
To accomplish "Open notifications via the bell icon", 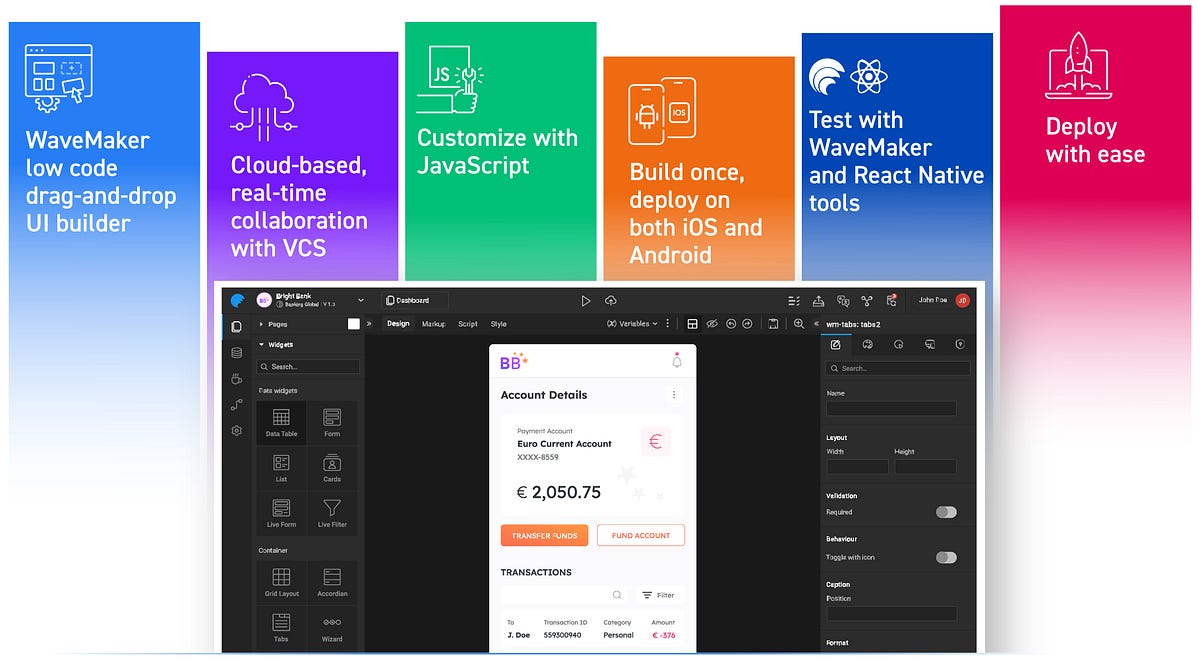I will pyautogui.click(x=677, y=362).
